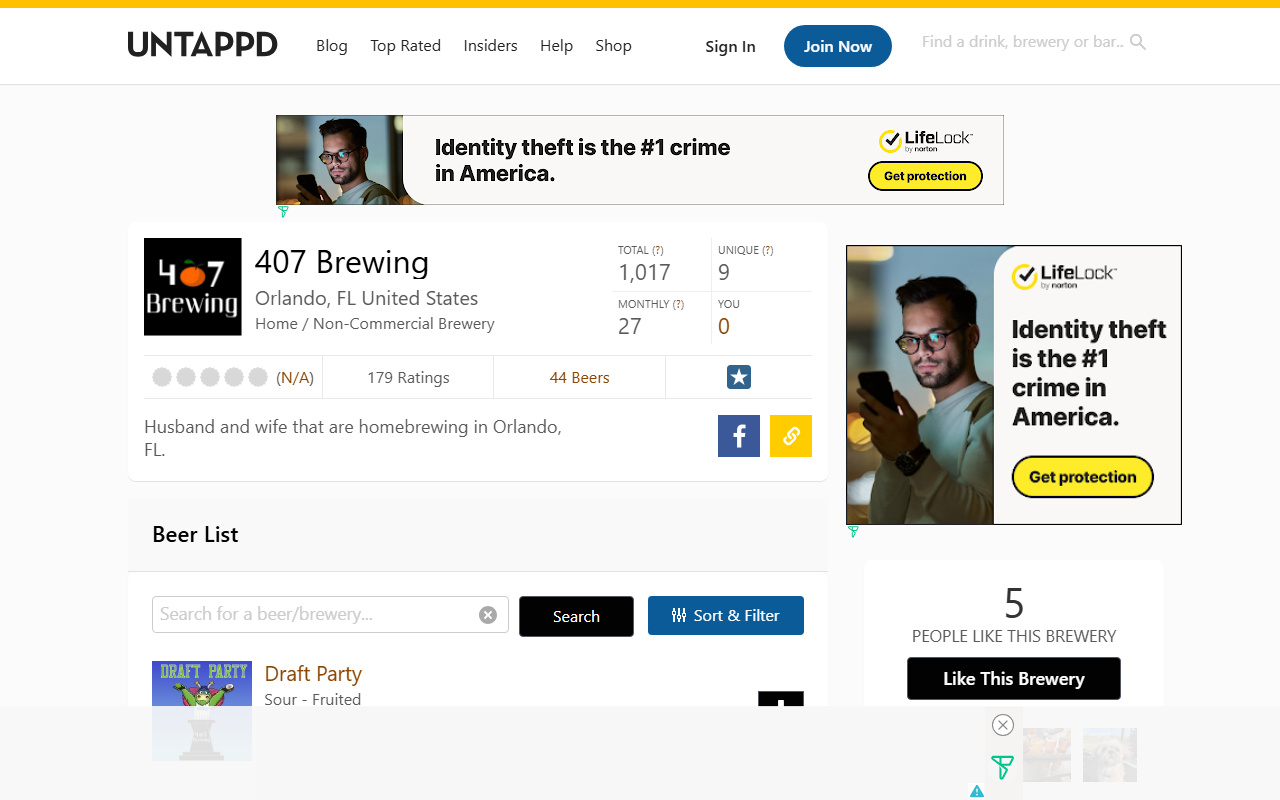Click the Orlando, FL United States text

367,298
